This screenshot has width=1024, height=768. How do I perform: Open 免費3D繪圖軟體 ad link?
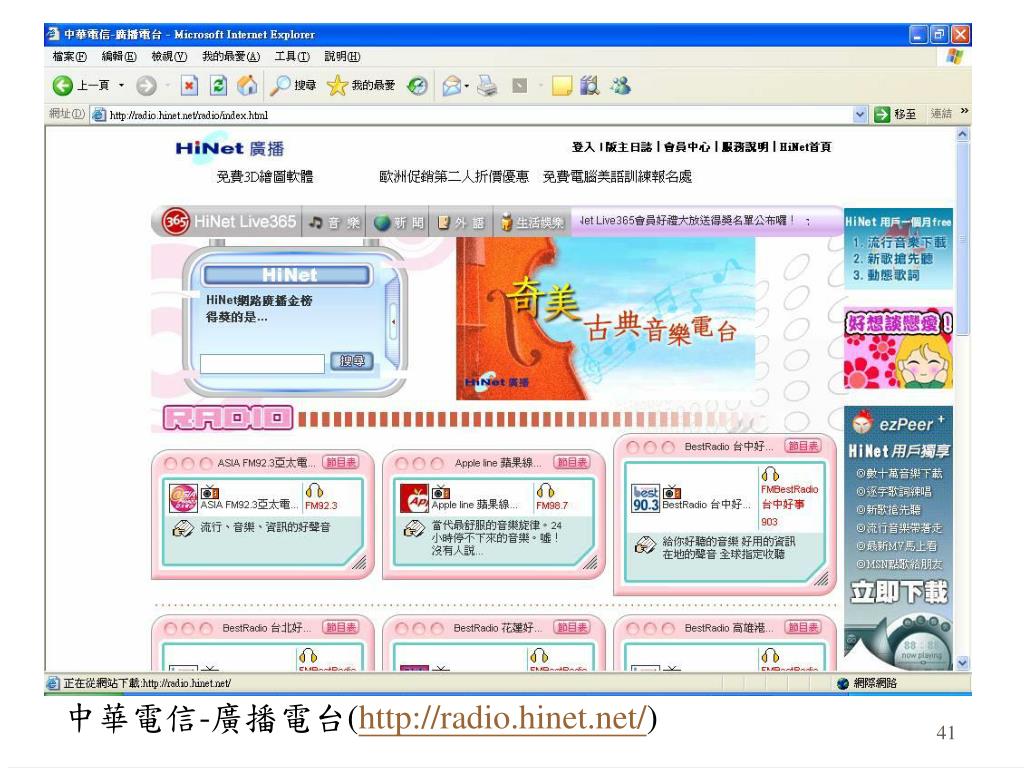[x=264, y=176]
